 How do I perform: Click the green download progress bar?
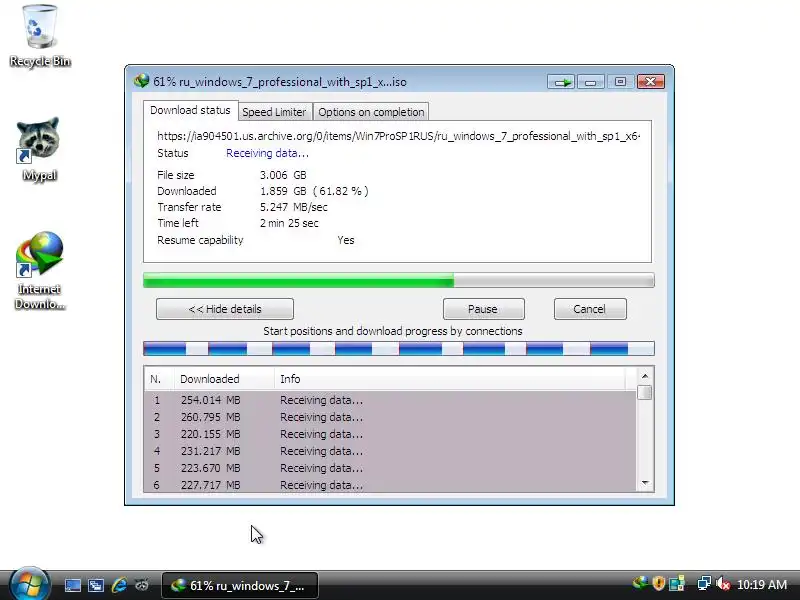[398, 280]
